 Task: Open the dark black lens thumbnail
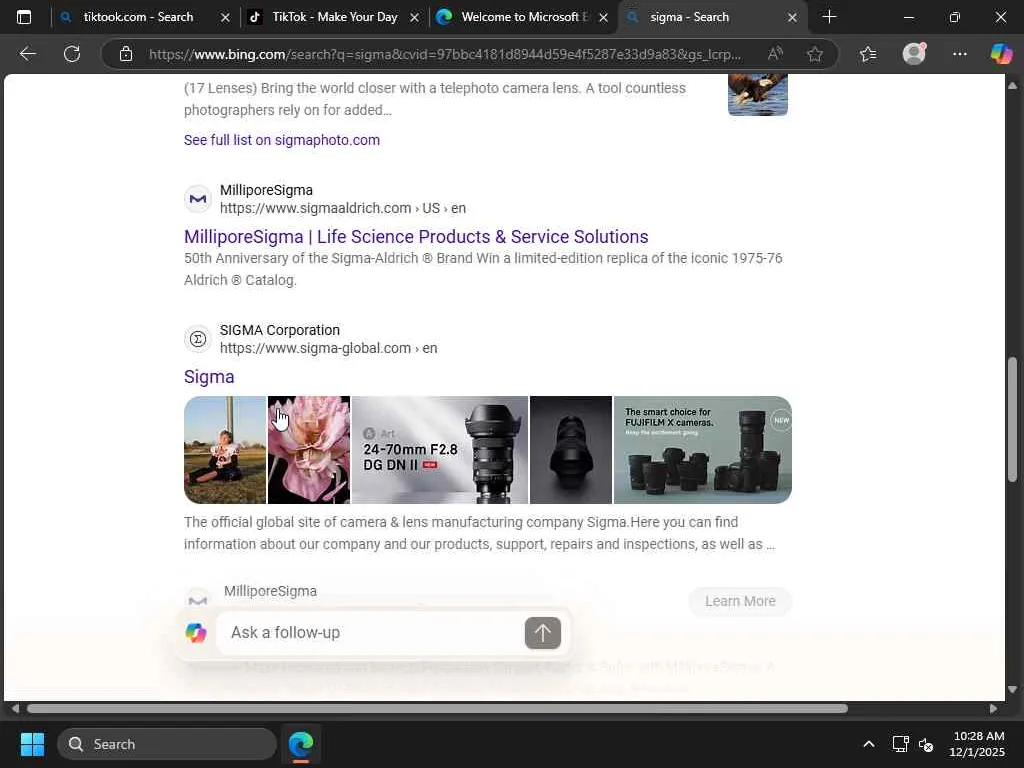pos(571,450)
